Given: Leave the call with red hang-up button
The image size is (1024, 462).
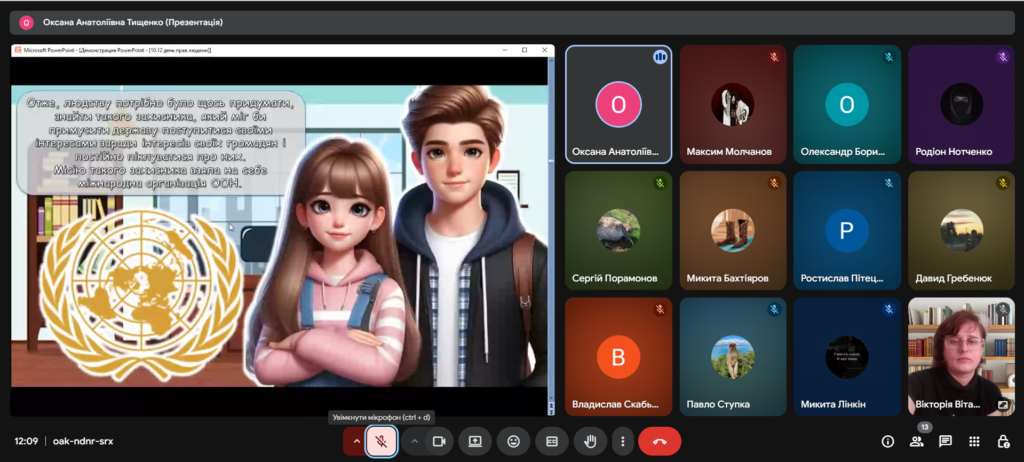Looking at the screenshot, I should coord(659,441).
